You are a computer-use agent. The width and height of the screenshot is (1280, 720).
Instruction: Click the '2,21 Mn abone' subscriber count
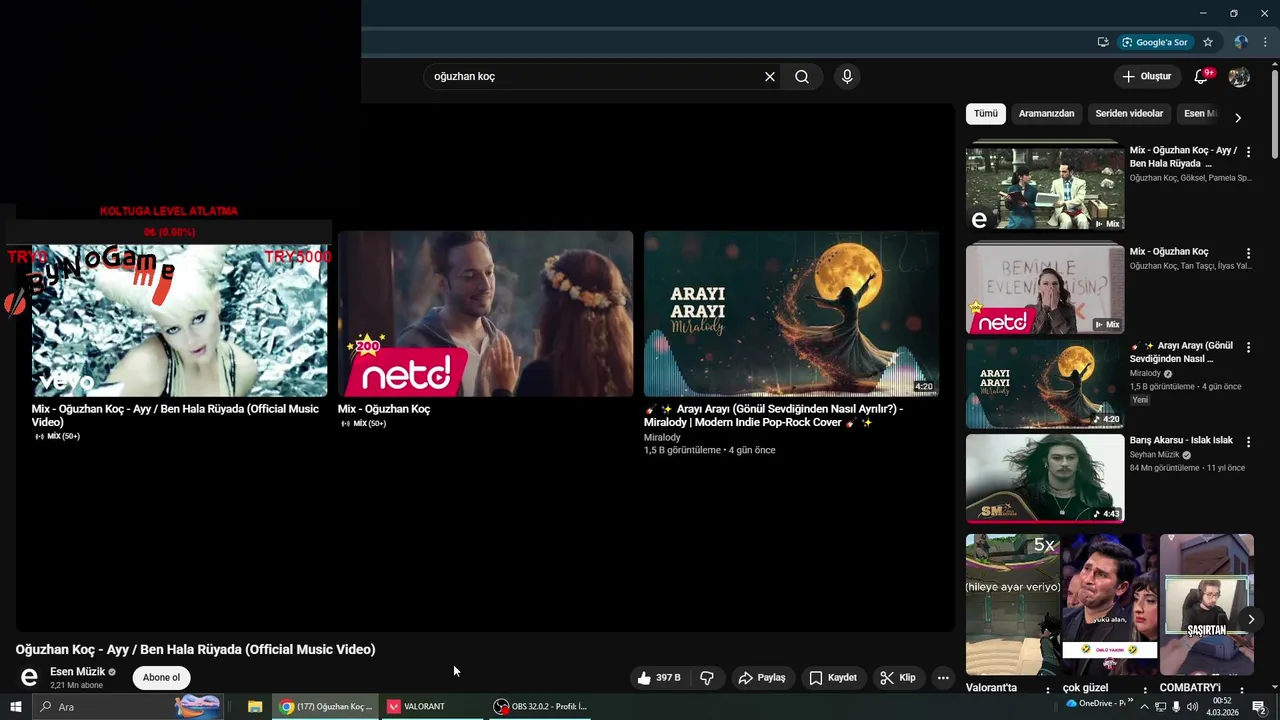[77, 685]
